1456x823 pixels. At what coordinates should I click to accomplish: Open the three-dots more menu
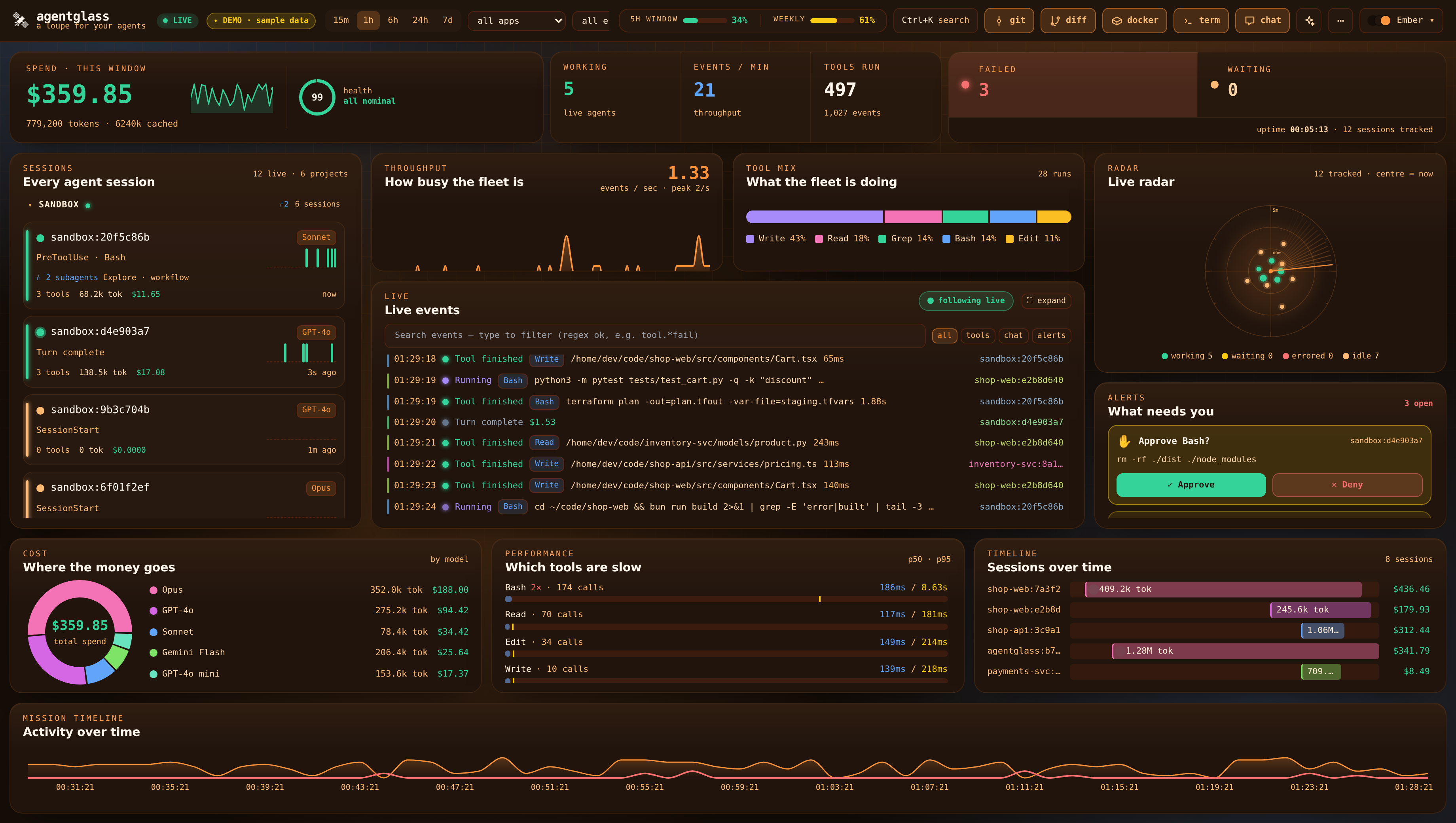1340,20
